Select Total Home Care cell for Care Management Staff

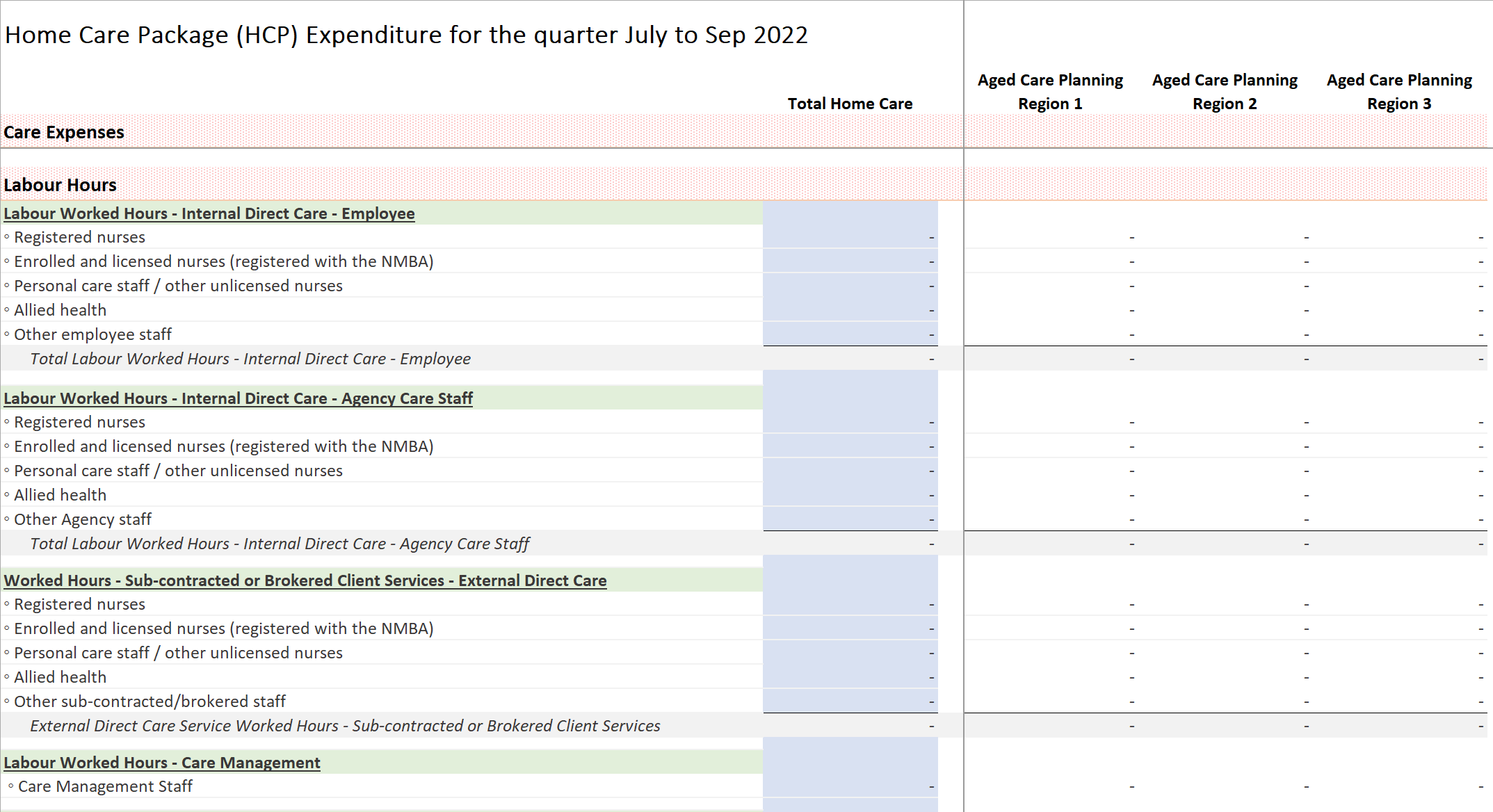click(x=850, y=786)
